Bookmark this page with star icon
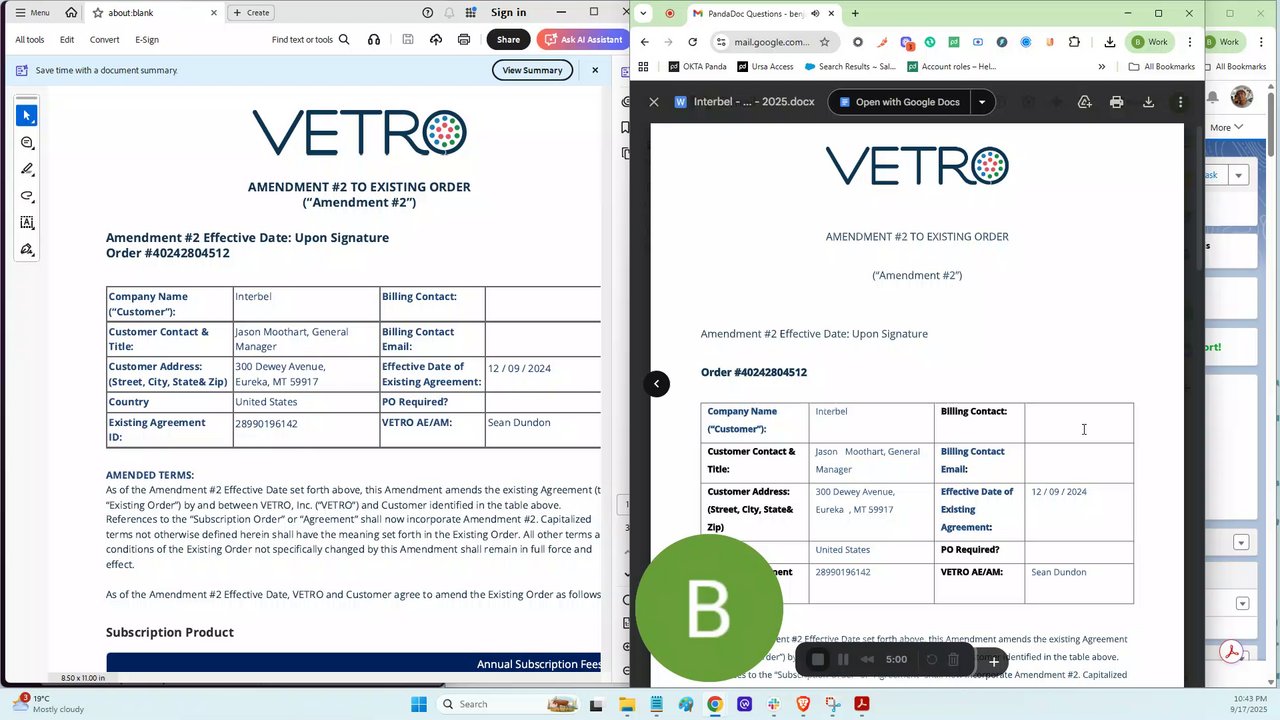Image resolution: width=1280 pixels, height=720 pixels. click(824, 42)
